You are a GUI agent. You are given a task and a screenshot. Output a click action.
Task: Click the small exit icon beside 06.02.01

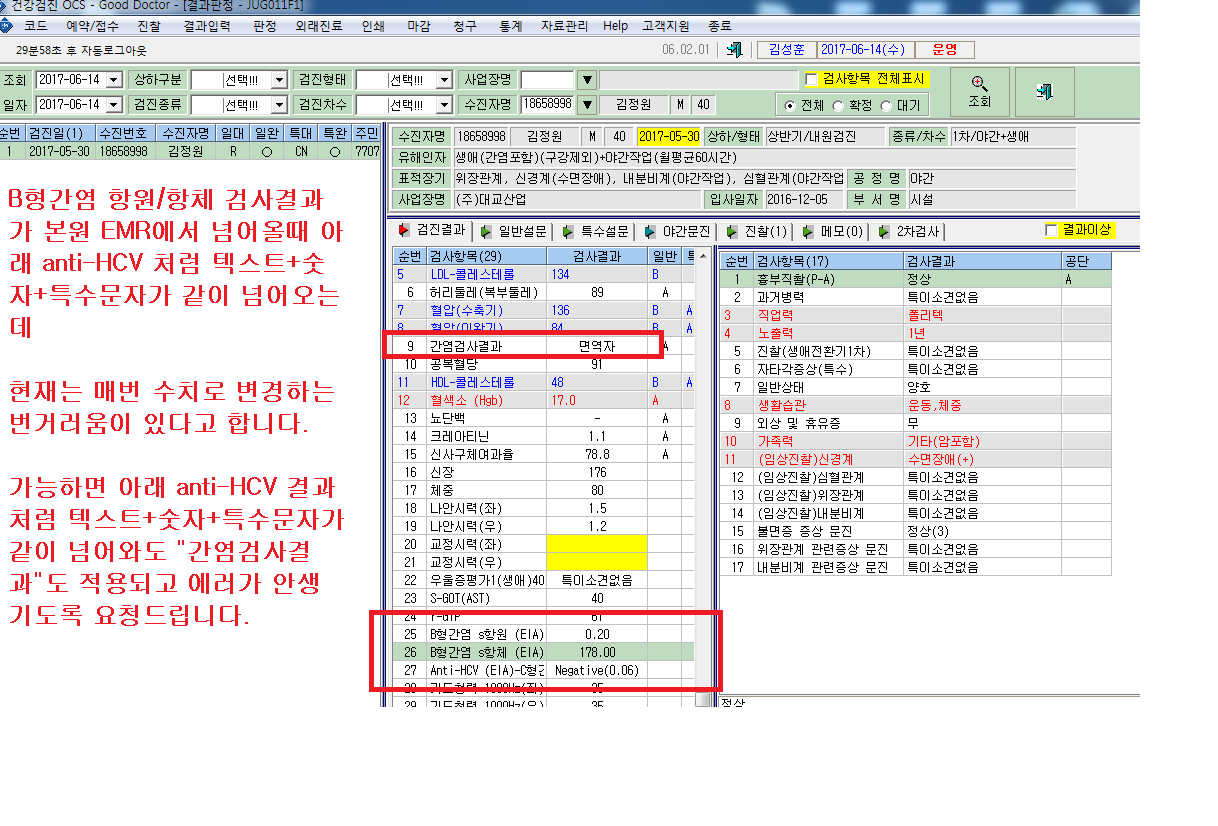tap(735, 49)
